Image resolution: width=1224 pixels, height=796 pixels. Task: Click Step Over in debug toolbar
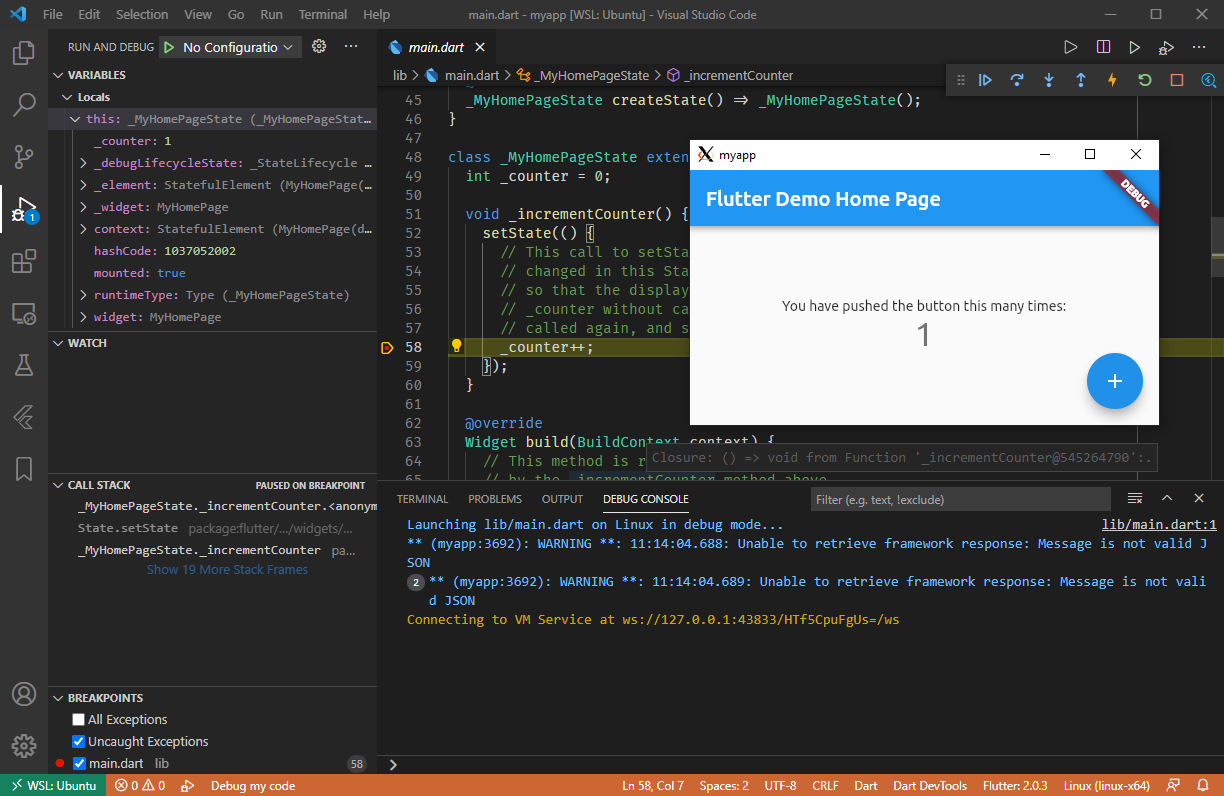point(1017,80)
